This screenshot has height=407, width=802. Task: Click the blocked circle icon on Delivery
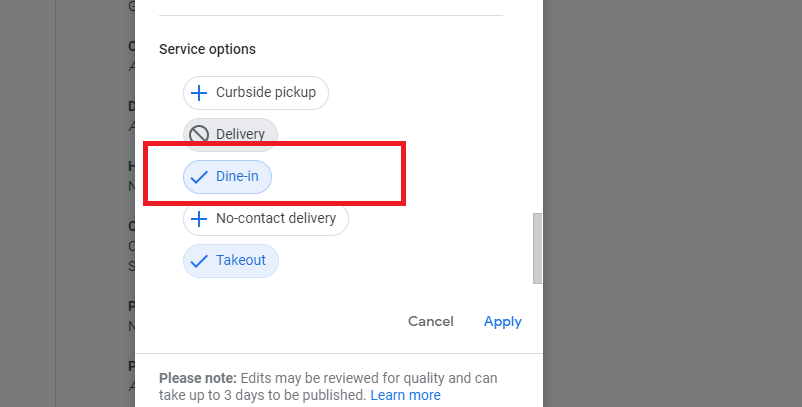tap(199, 134)
